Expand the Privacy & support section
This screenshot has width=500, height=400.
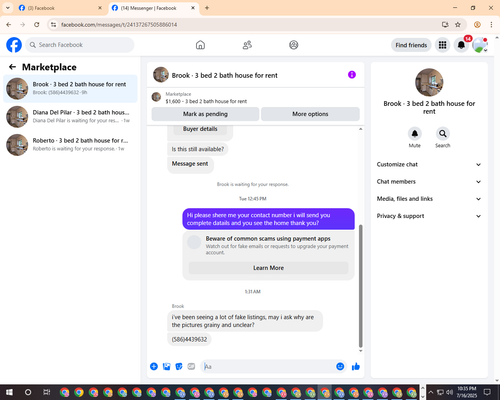(429, 216)
